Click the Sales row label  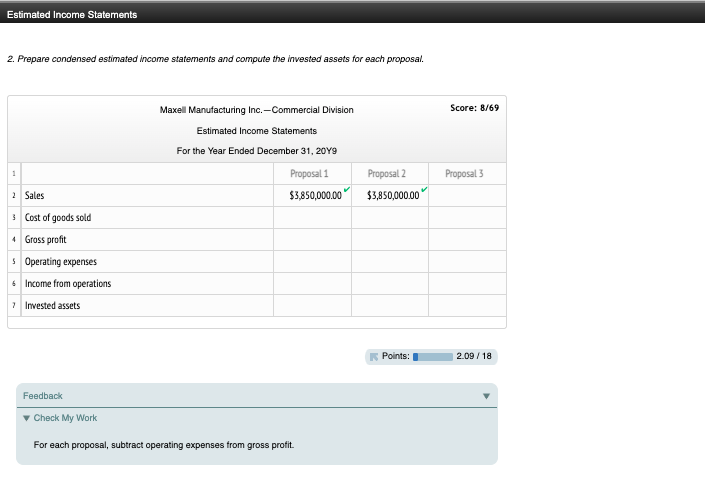pyautogui.click(x=35, y=196)
